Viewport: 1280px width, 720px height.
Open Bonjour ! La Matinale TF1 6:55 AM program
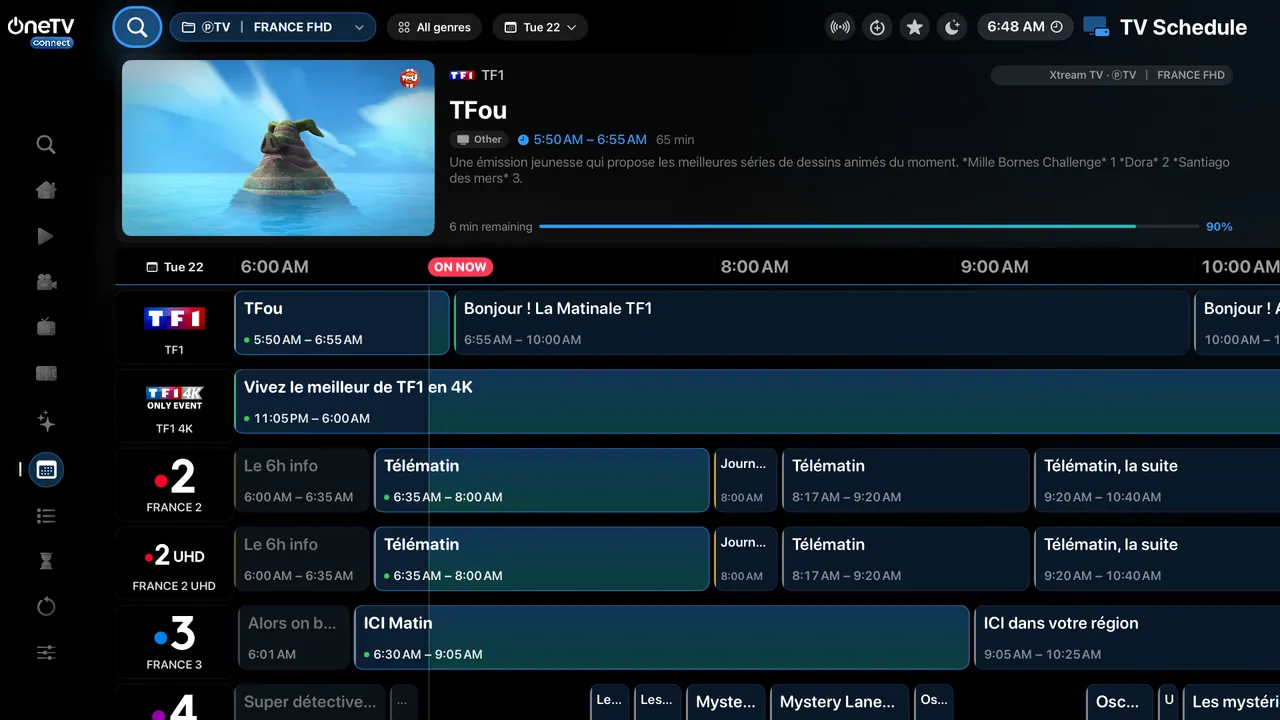(x=822, y=323)
